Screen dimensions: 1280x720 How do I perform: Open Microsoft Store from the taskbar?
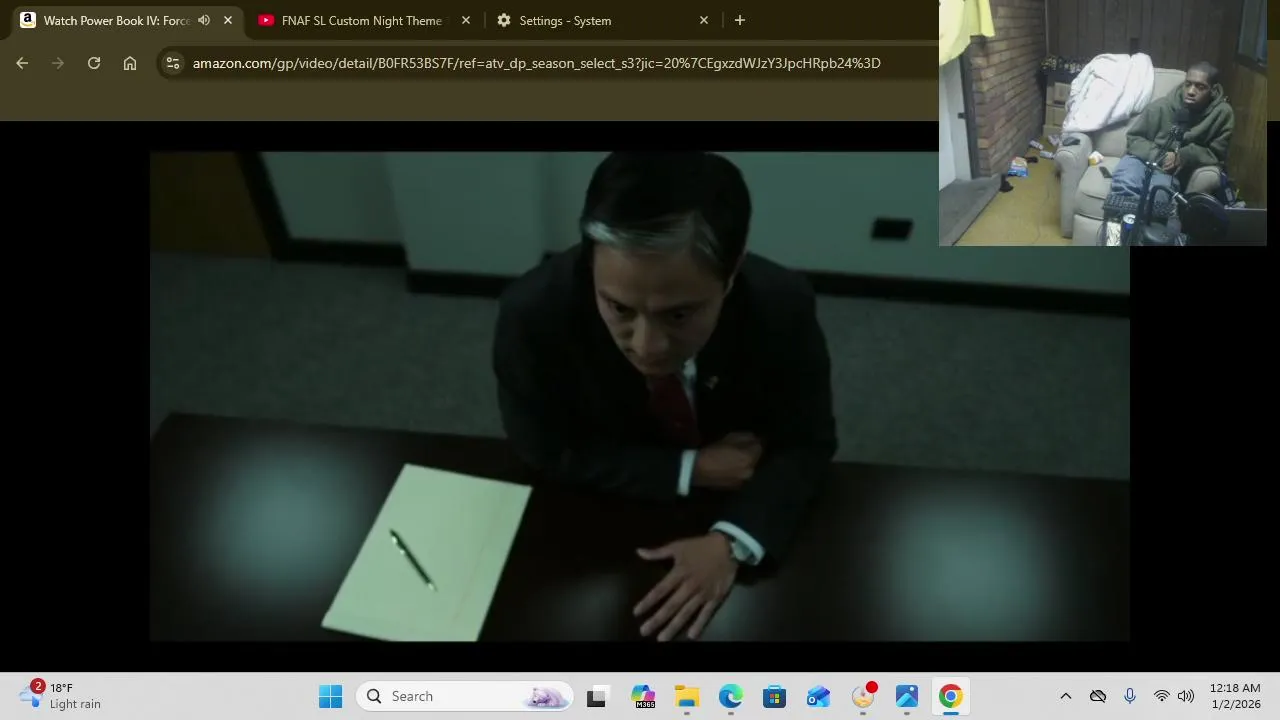[x=775, y=696]
